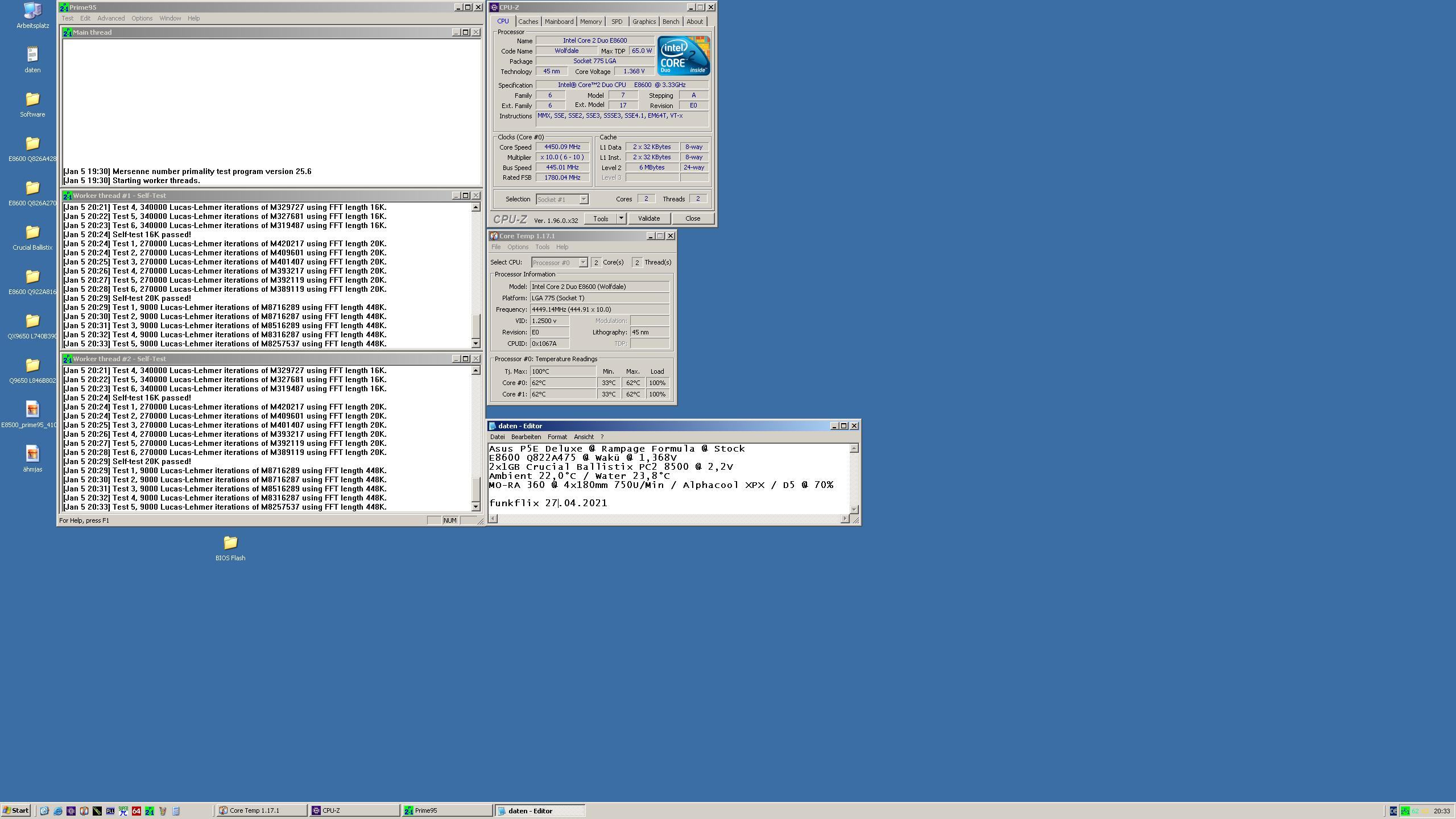The image size is (1456, 819).
Task: Click the Tools button in CPU-Z
Action: 601,218
